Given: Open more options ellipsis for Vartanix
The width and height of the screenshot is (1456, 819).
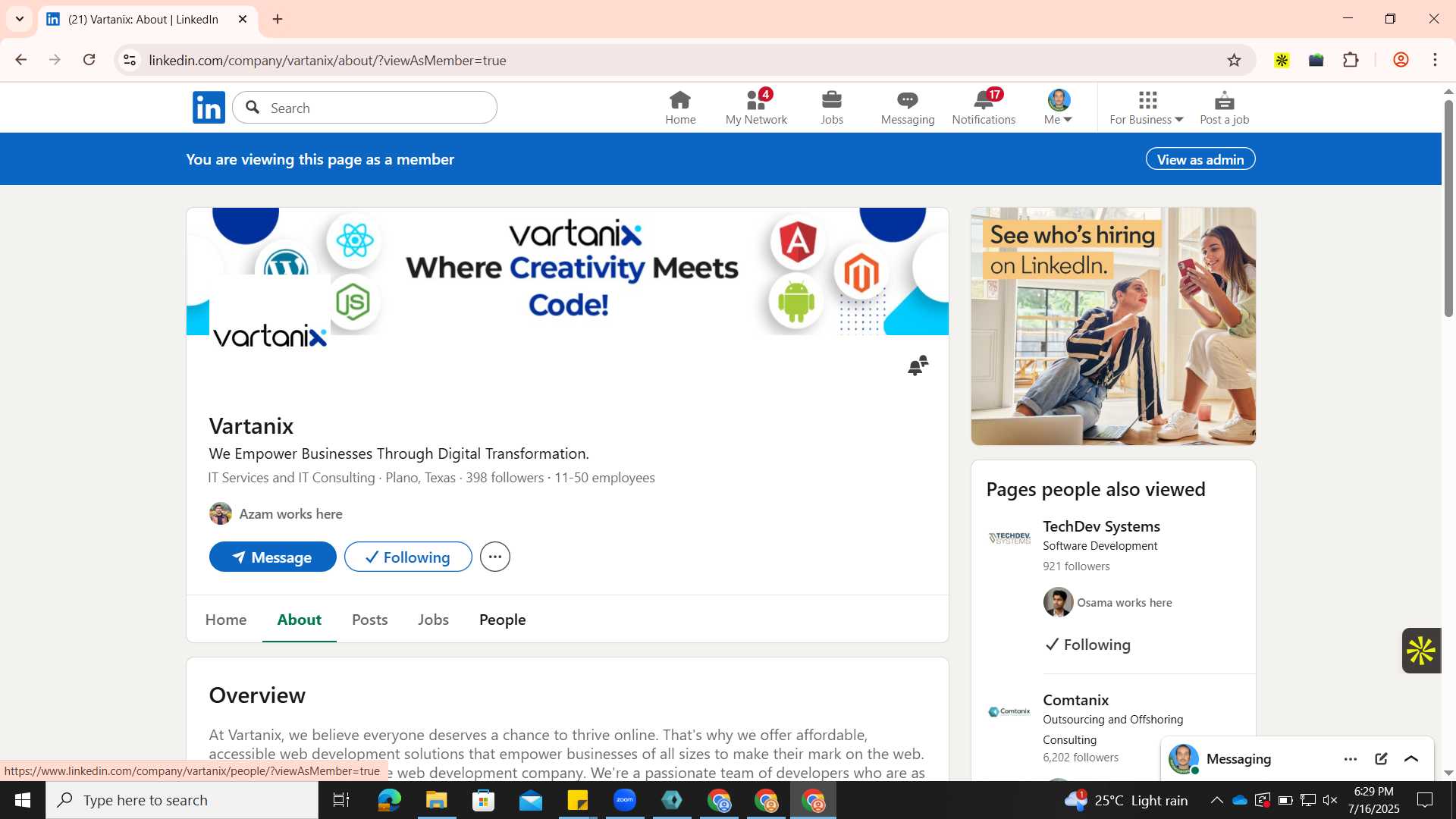Looking at the screenshot, I should 495,557.
